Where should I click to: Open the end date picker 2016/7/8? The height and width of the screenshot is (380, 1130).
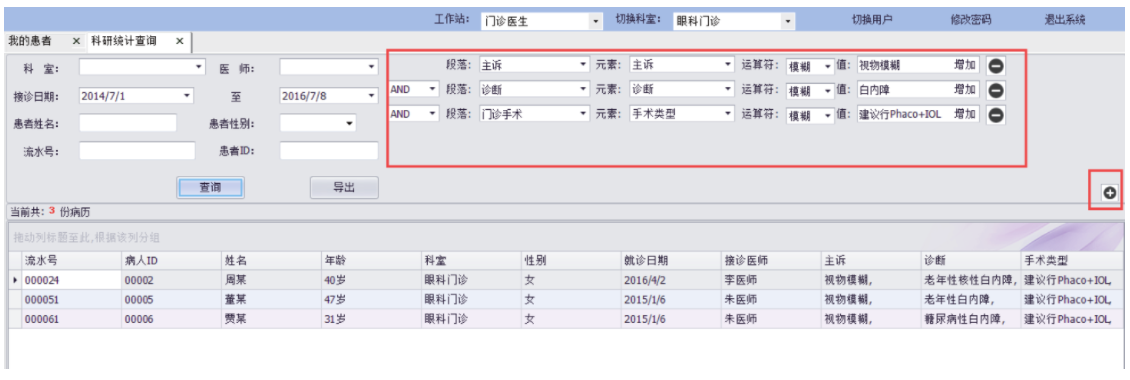(329, 95)
